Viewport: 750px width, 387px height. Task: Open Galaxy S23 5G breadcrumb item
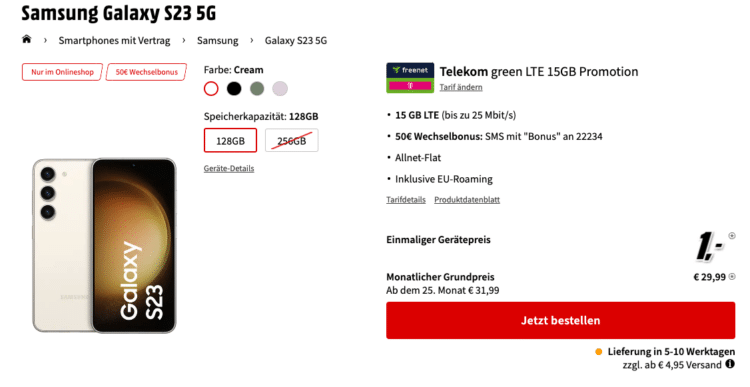296,41
